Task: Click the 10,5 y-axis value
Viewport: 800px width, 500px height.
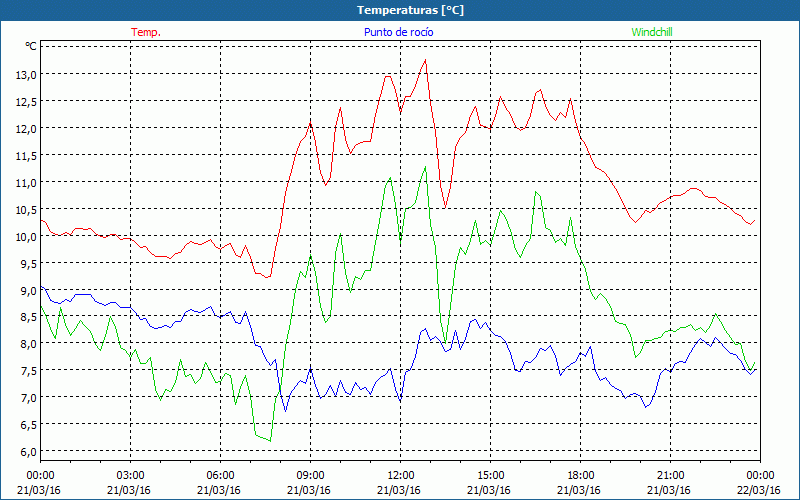Action: (x=27, y=209)
